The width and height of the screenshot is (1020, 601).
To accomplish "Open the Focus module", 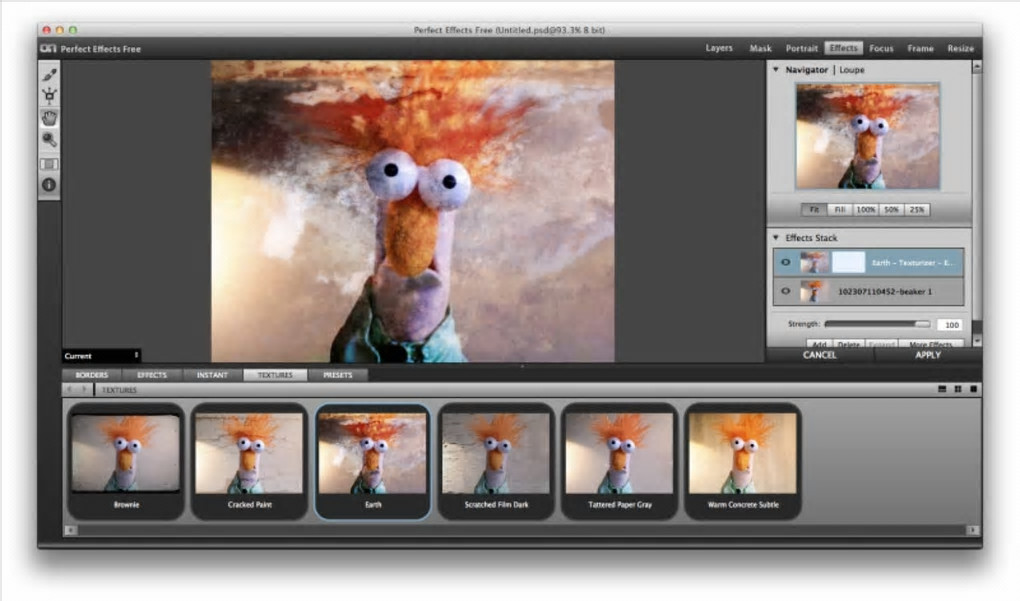I will (881, 48).
